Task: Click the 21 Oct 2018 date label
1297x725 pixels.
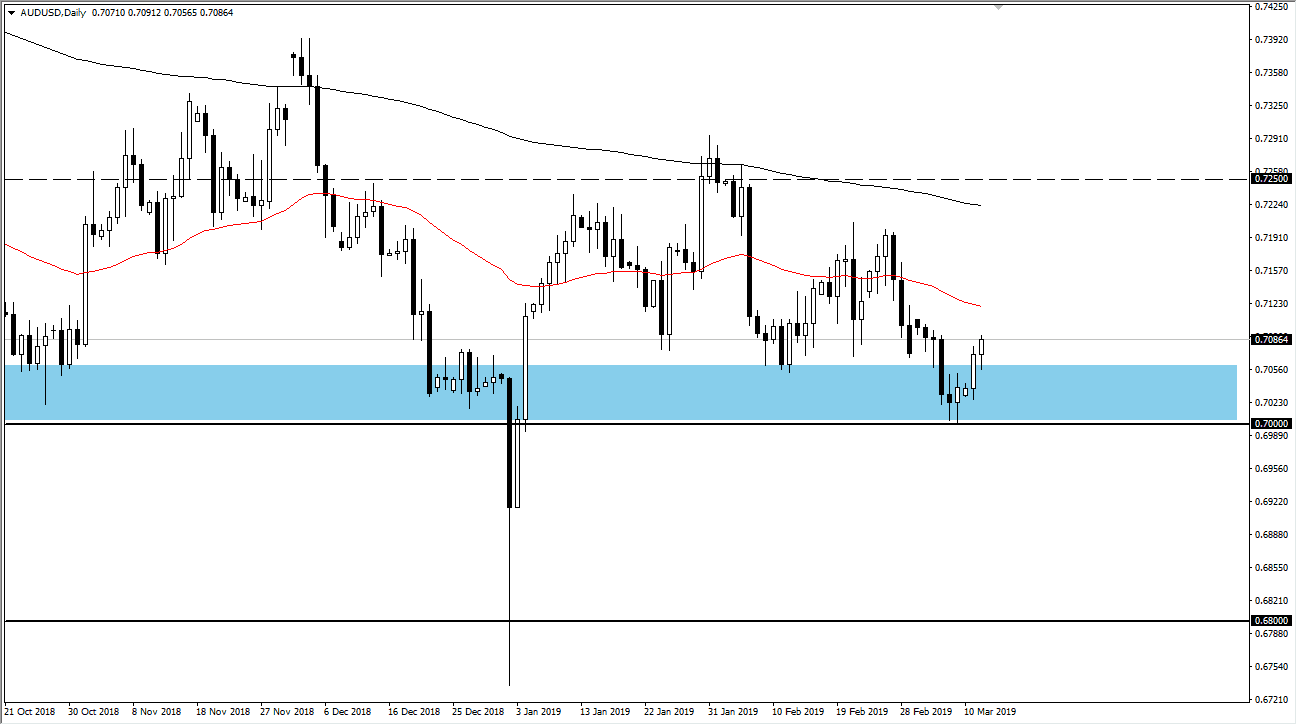Action: pos(30,711)
